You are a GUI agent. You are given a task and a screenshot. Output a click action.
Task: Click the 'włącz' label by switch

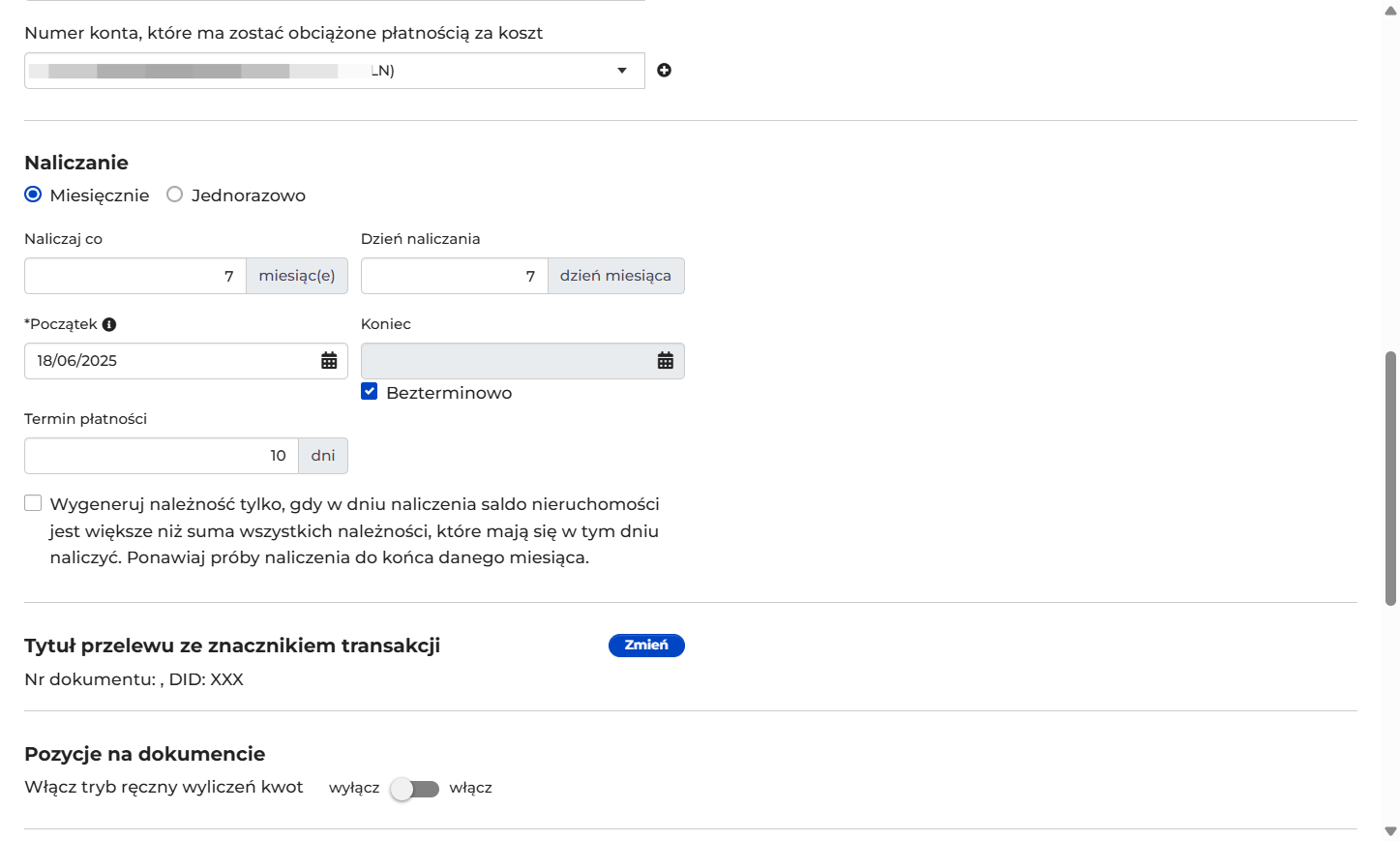click(471, 788)
